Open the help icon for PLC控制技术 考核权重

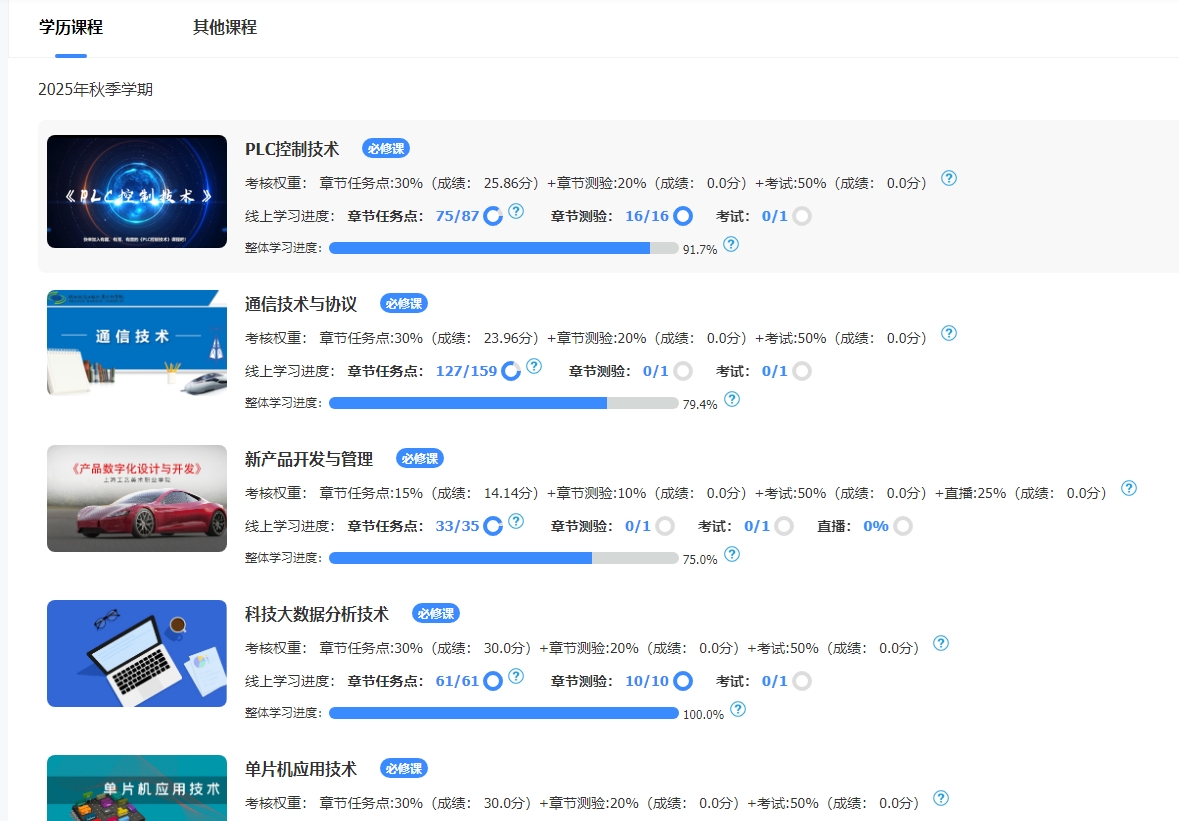(x=949, y=178)
